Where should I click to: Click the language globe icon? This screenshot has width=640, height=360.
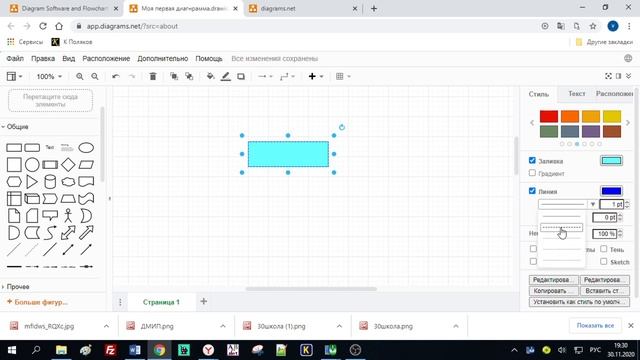[x=628, y=58]
